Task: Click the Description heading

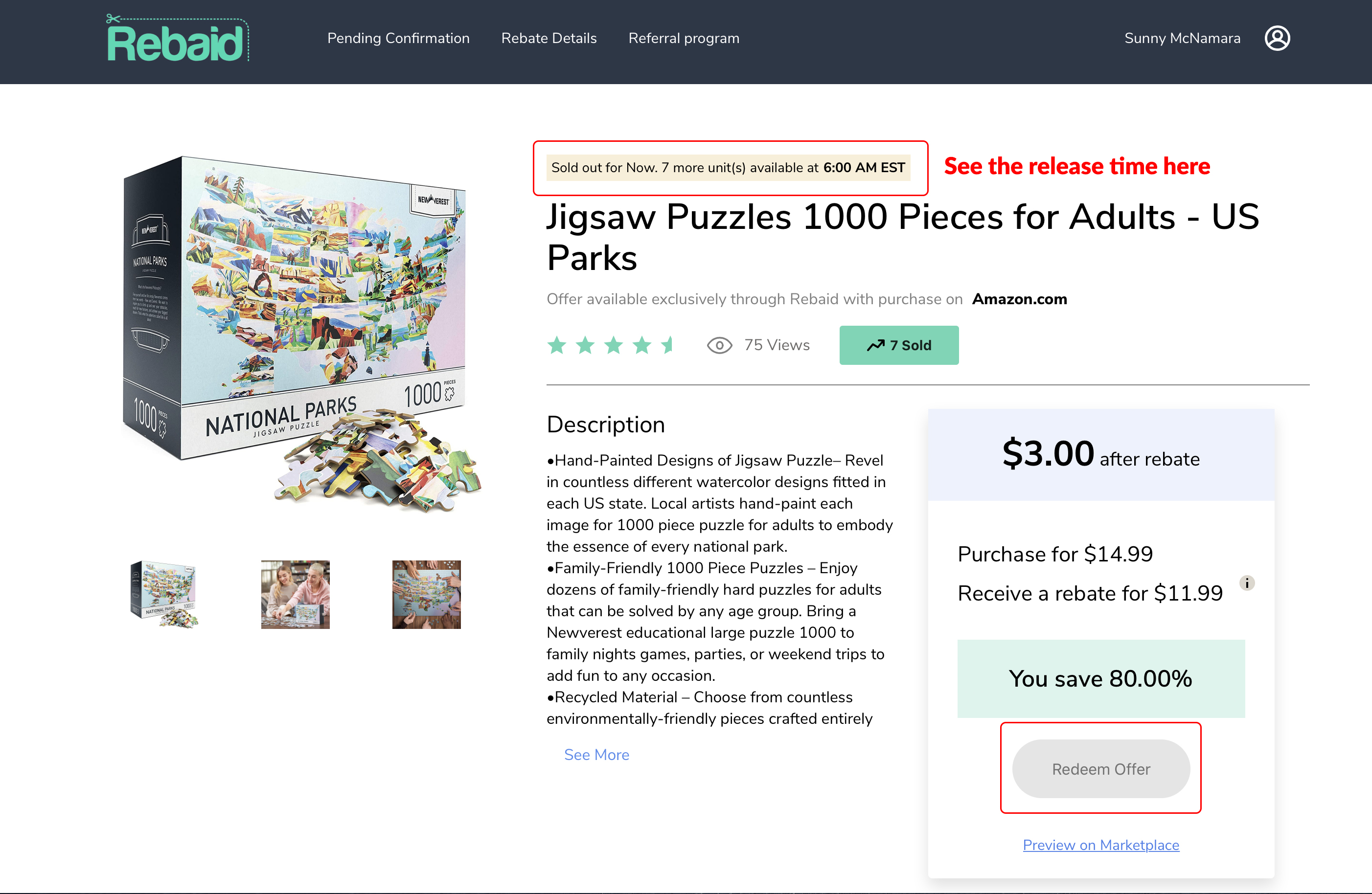Action: point(605,425)
